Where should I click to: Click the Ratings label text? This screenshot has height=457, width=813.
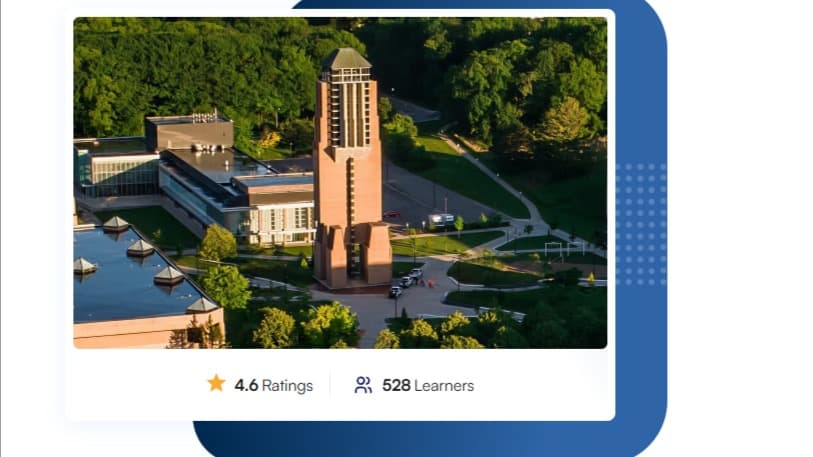(x=287, y=386)
